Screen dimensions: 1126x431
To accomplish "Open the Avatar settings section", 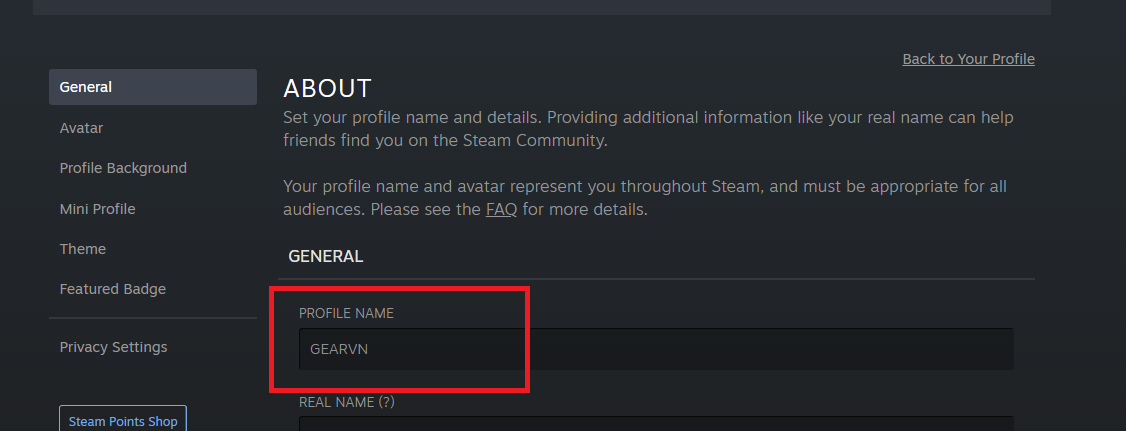I will coord(81,128).
